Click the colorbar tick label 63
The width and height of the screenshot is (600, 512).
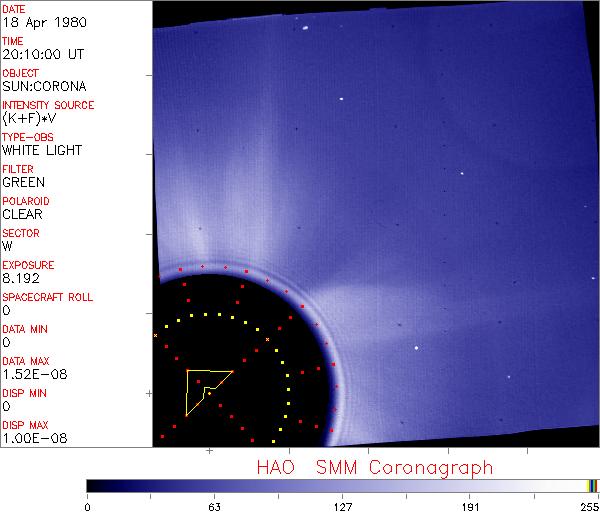(x=214, y=506)
